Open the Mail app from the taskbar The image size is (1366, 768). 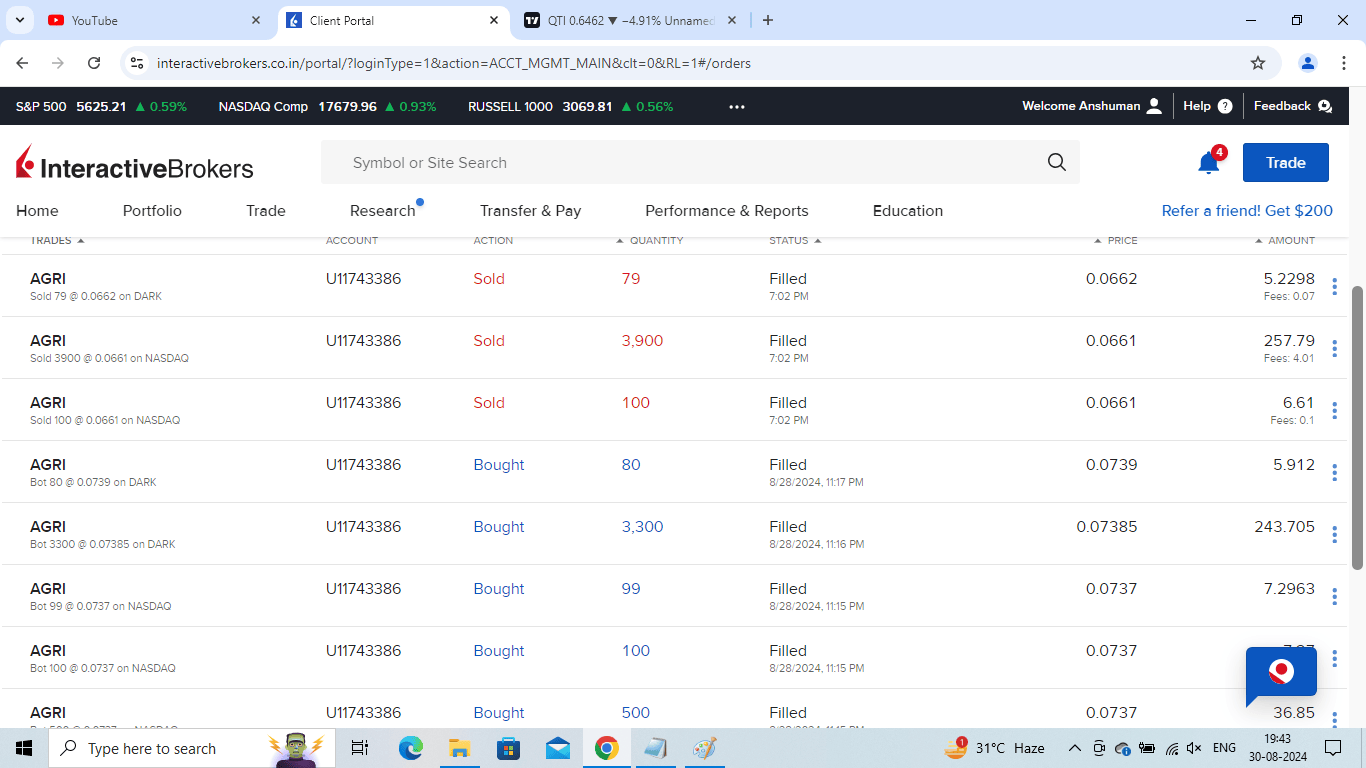[x=557, y=748]
